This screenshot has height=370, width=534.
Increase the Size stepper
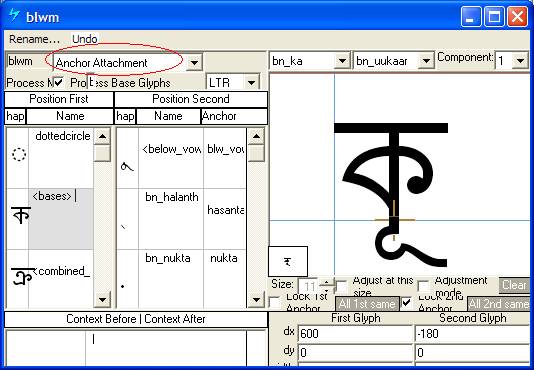326,282
